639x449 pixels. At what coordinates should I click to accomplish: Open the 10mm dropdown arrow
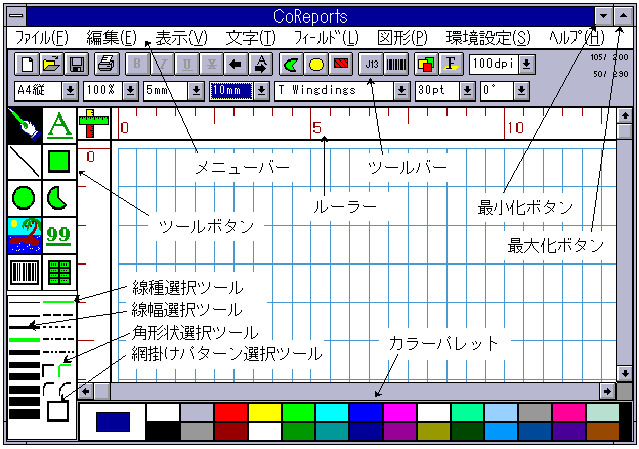(261, 91)
